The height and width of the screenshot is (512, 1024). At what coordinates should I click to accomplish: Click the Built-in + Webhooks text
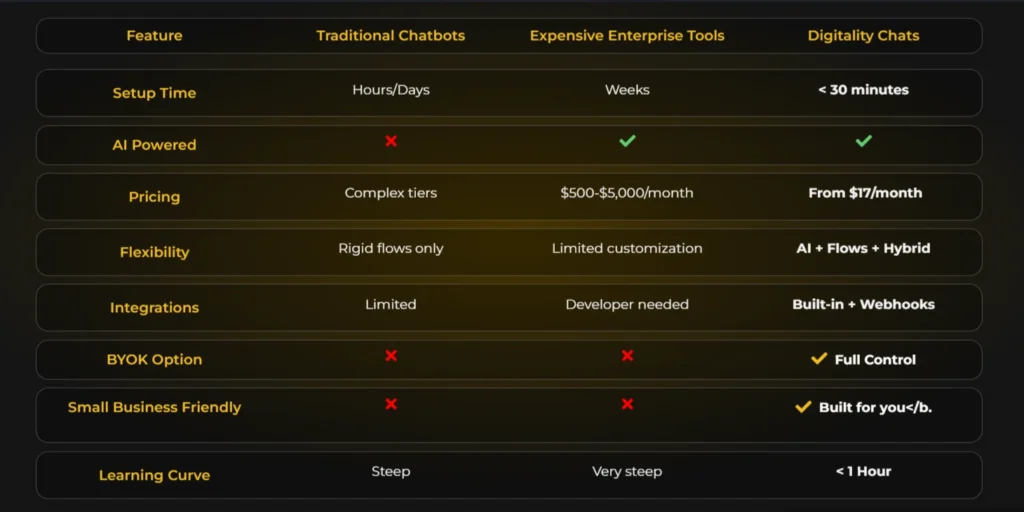pos(864,304)
